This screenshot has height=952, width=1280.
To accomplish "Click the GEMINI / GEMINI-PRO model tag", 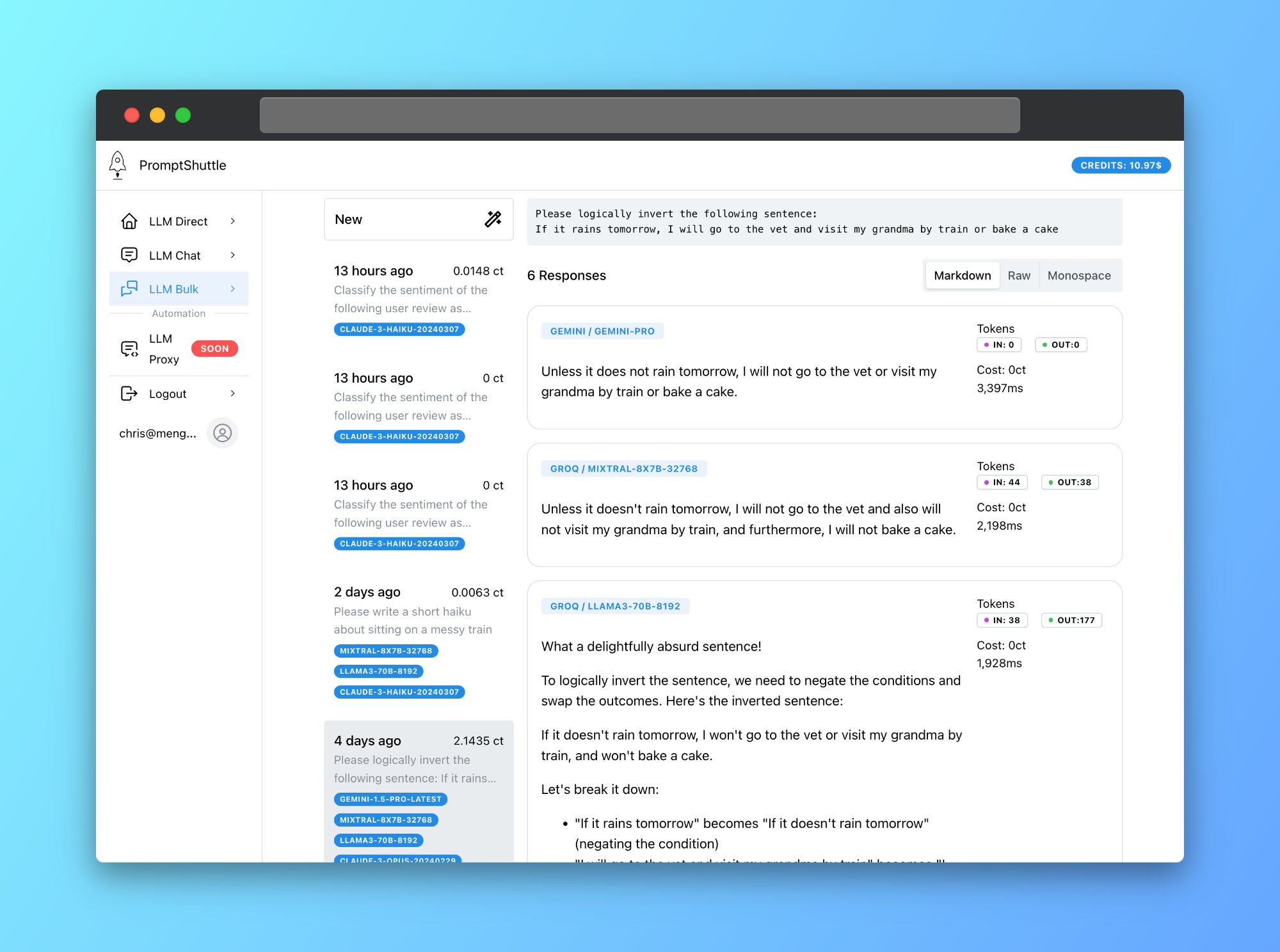I will [602, 331].
